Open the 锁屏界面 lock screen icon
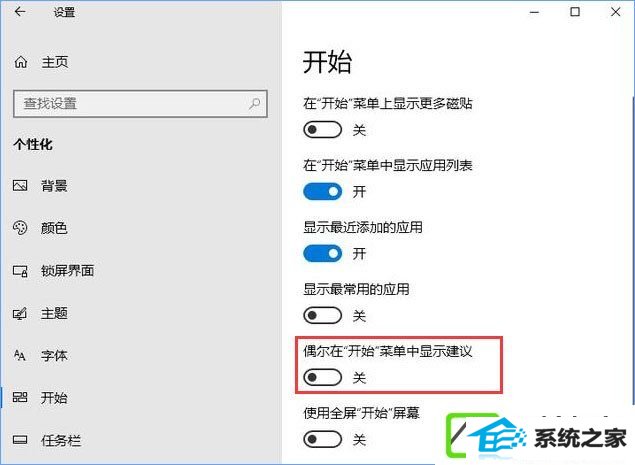 coord(20,271)
